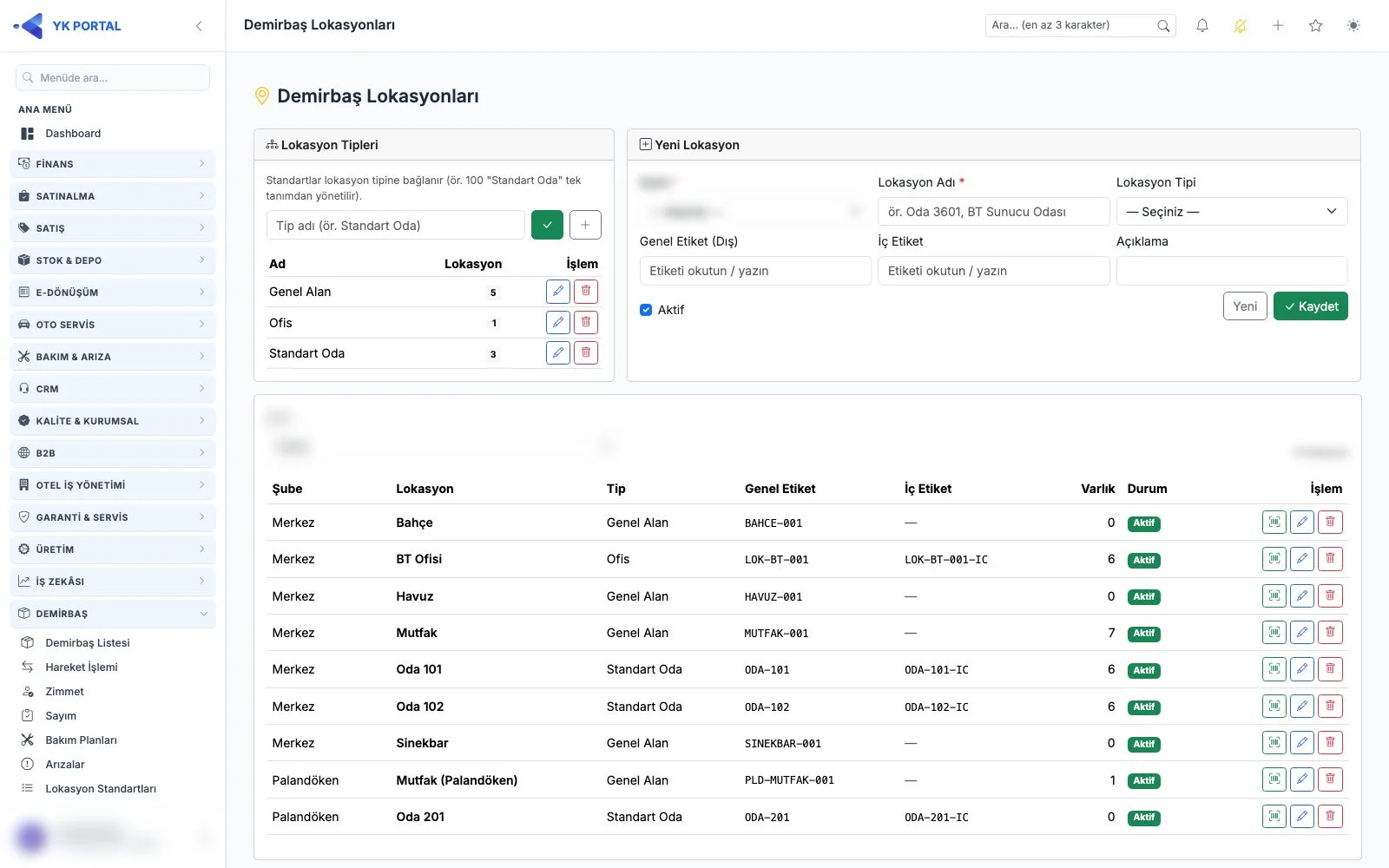Toggle the Aktif checkbox
Screen dimensions: 1389x868
pos(646,310)
